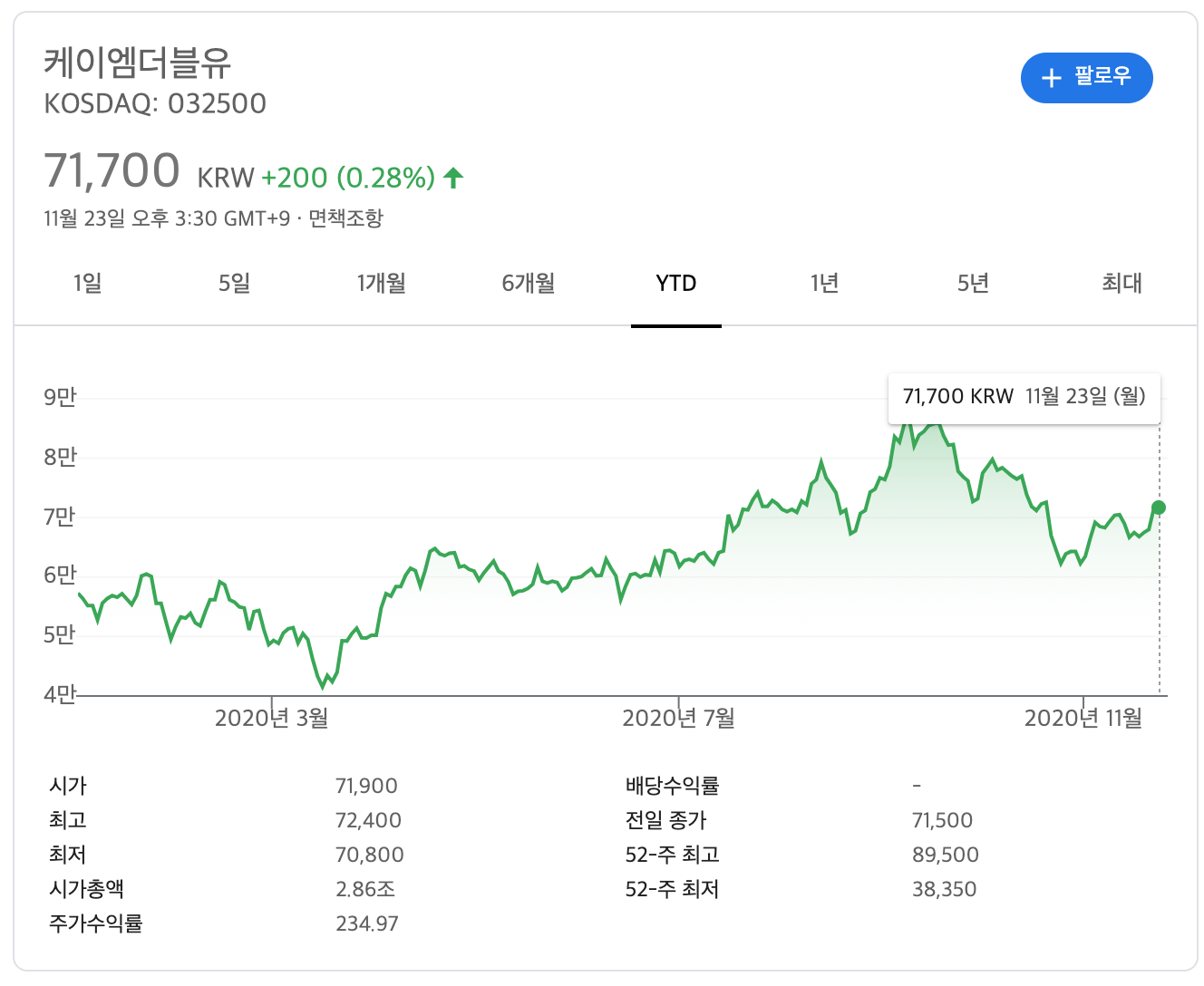Screen dimensions: 1204x986
Task: Switch to the 6개월 chart tab
Action: point(529,284)
